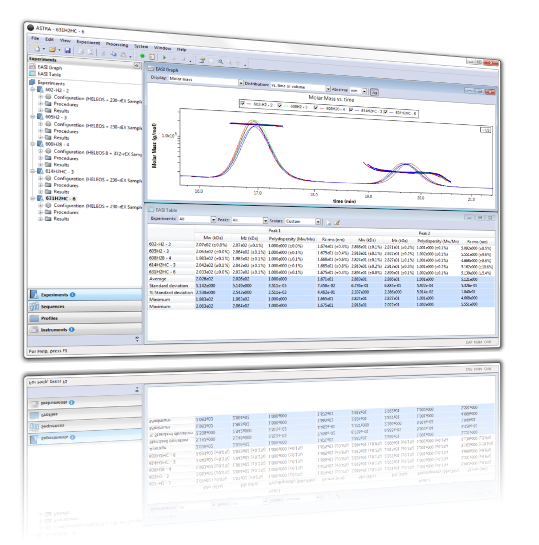Click the Open folder toolbar icon

(x=52, y=50)
